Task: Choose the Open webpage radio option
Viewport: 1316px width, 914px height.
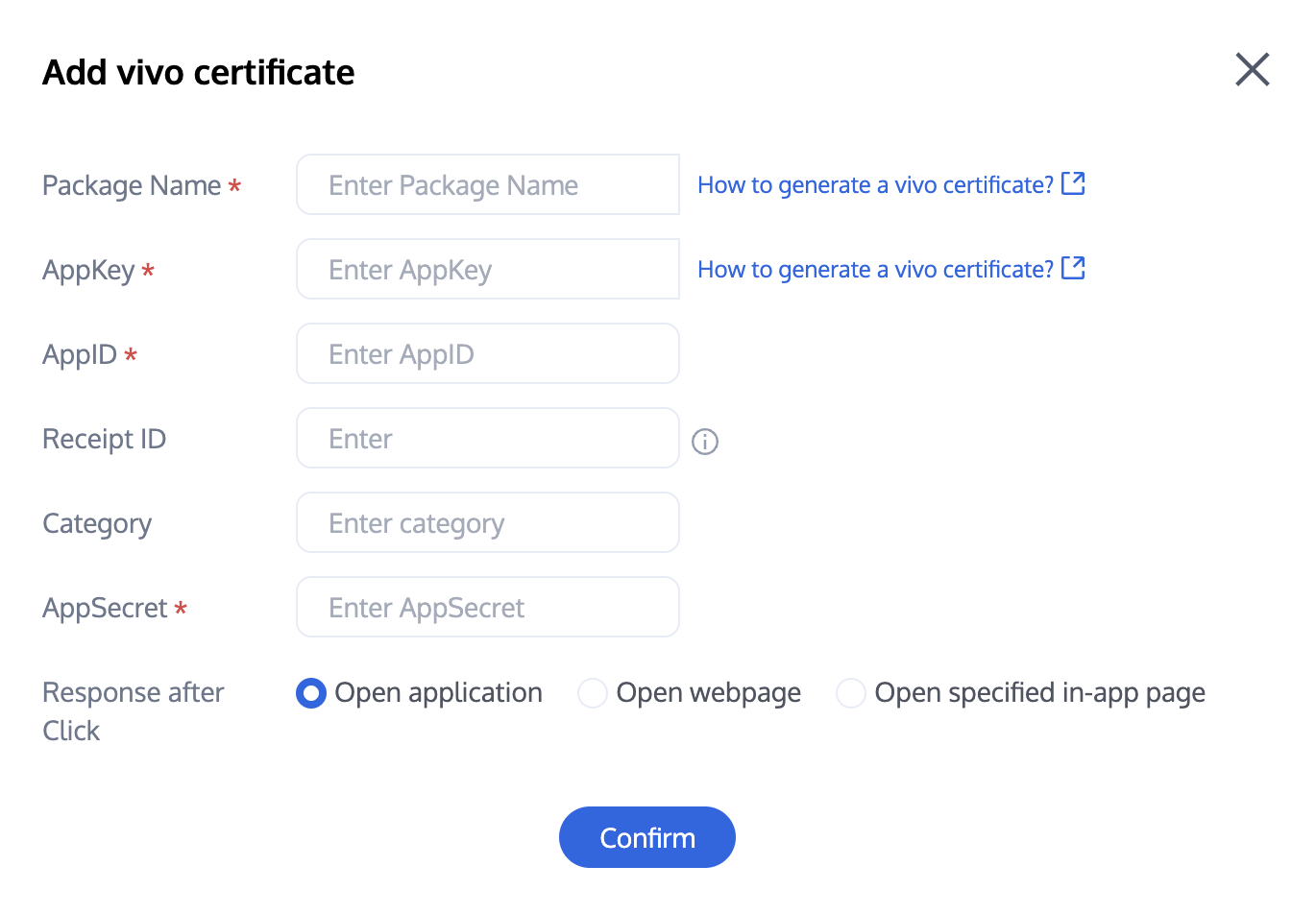Action: (x=593, y=693)
